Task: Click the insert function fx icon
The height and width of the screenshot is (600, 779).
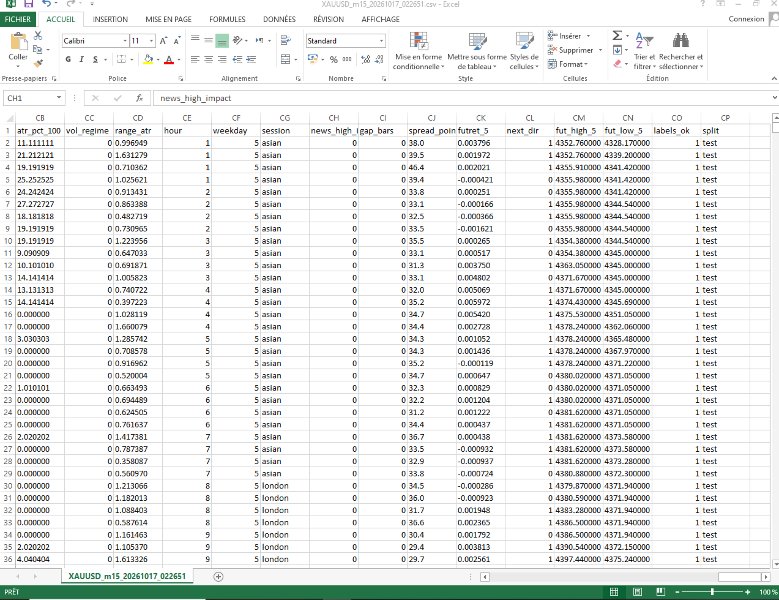Action: click(140, 98)
